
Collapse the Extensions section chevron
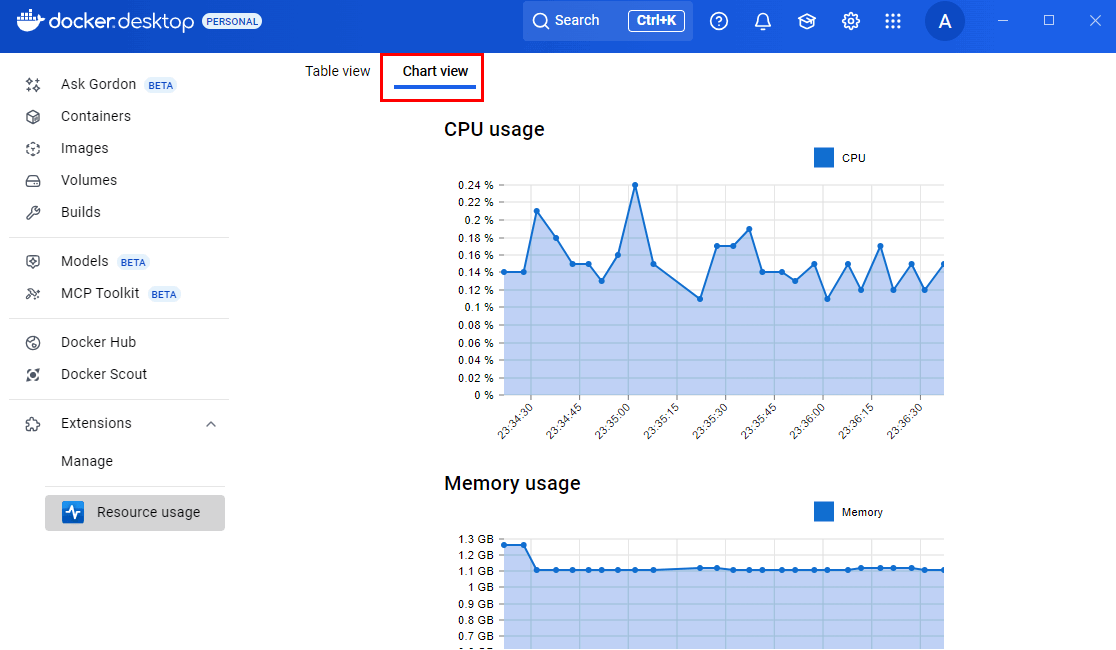pyautogui.click(x=211, y=424)
